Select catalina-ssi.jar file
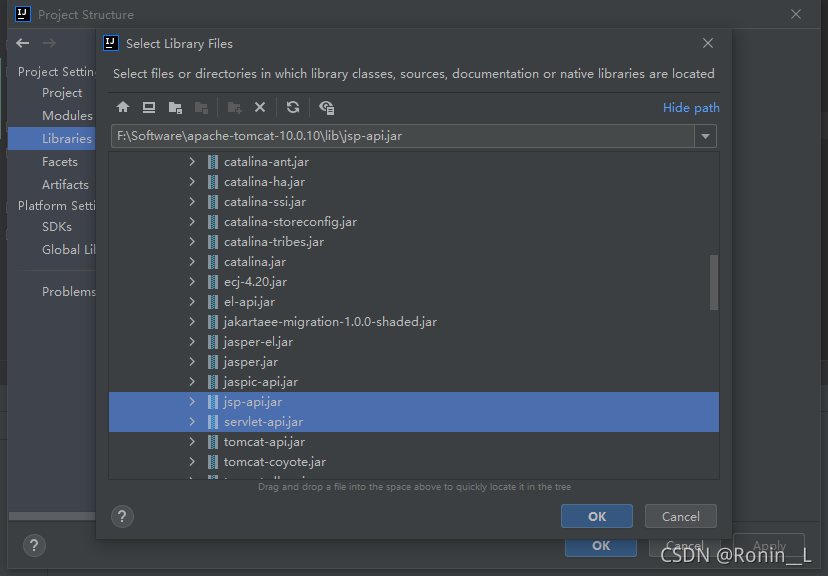This screenshot has height=576, width=828. pyautogui.click(x=265, y=202)
